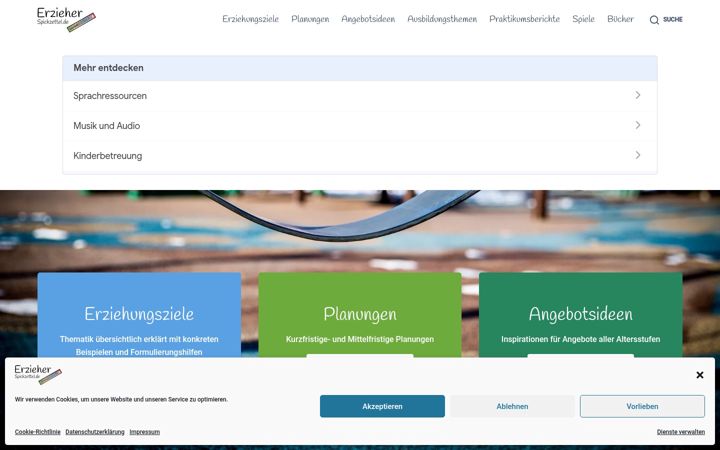The image size is (720, 450).
Task: Open the Bücher menu item
Action: point(620,19)
